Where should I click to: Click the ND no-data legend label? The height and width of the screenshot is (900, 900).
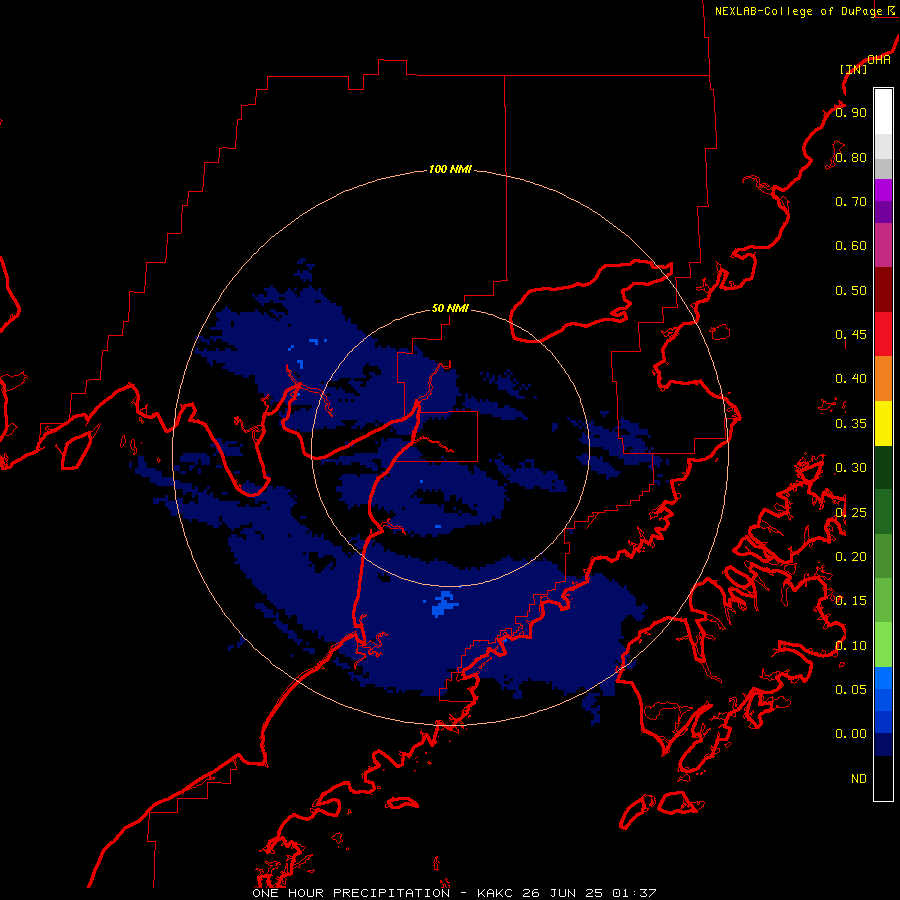(x=859, y=779)
